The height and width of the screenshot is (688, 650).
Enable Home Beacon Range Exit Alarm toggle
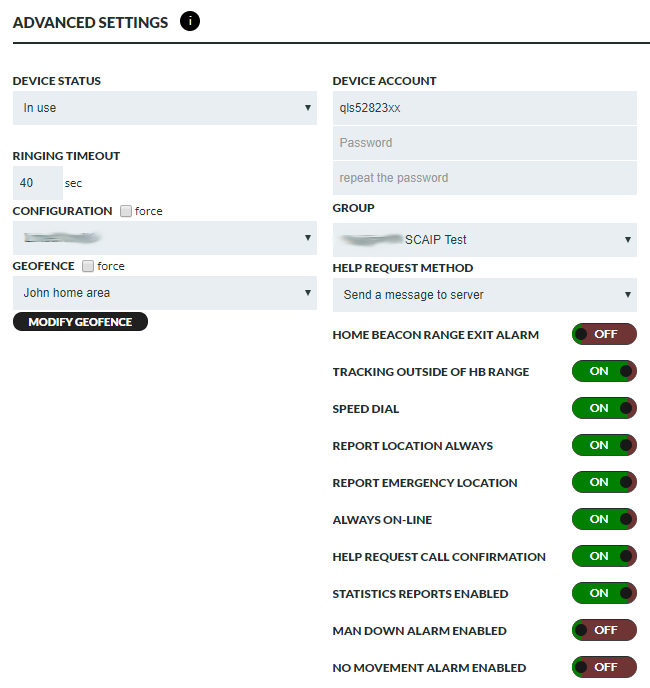pyautogui.click(x=604, y=334)
